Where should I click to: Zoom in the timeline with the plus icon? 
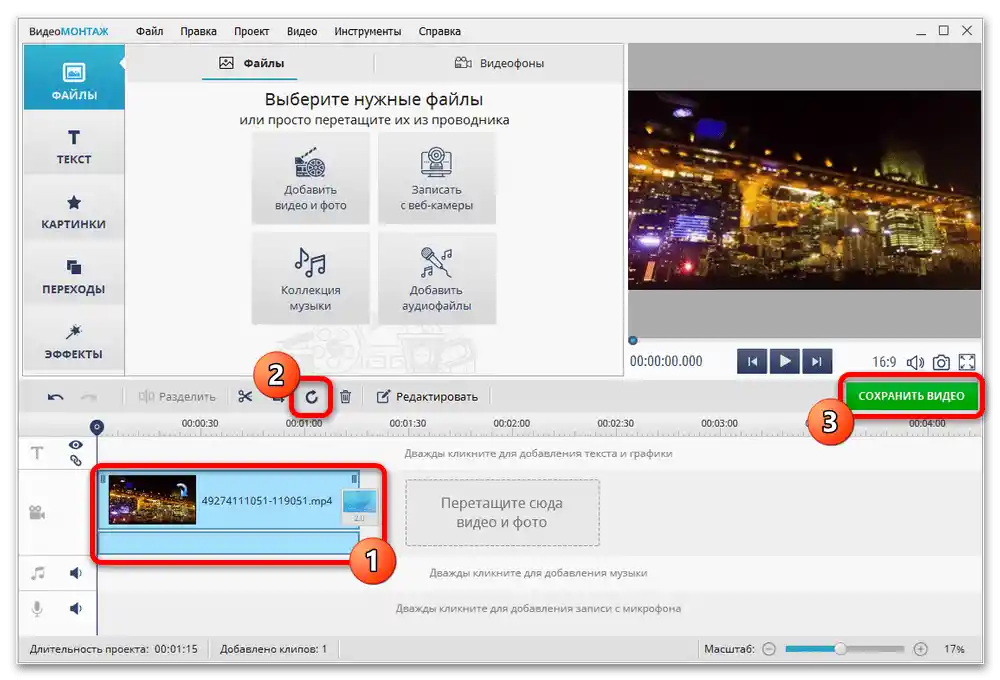920,649
